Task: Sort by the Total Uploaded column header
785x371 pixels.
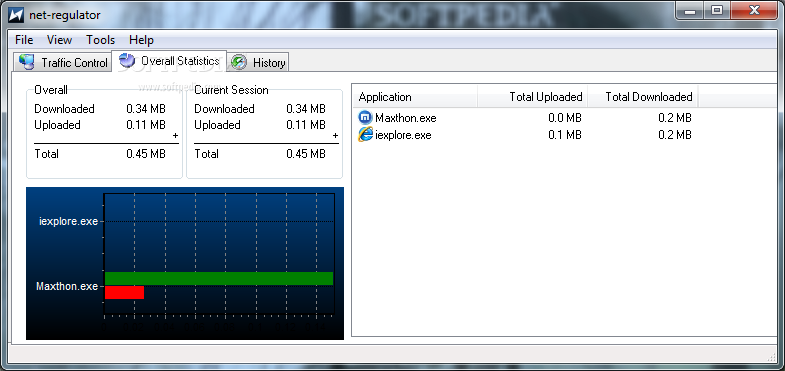Action: coord(533,97)
